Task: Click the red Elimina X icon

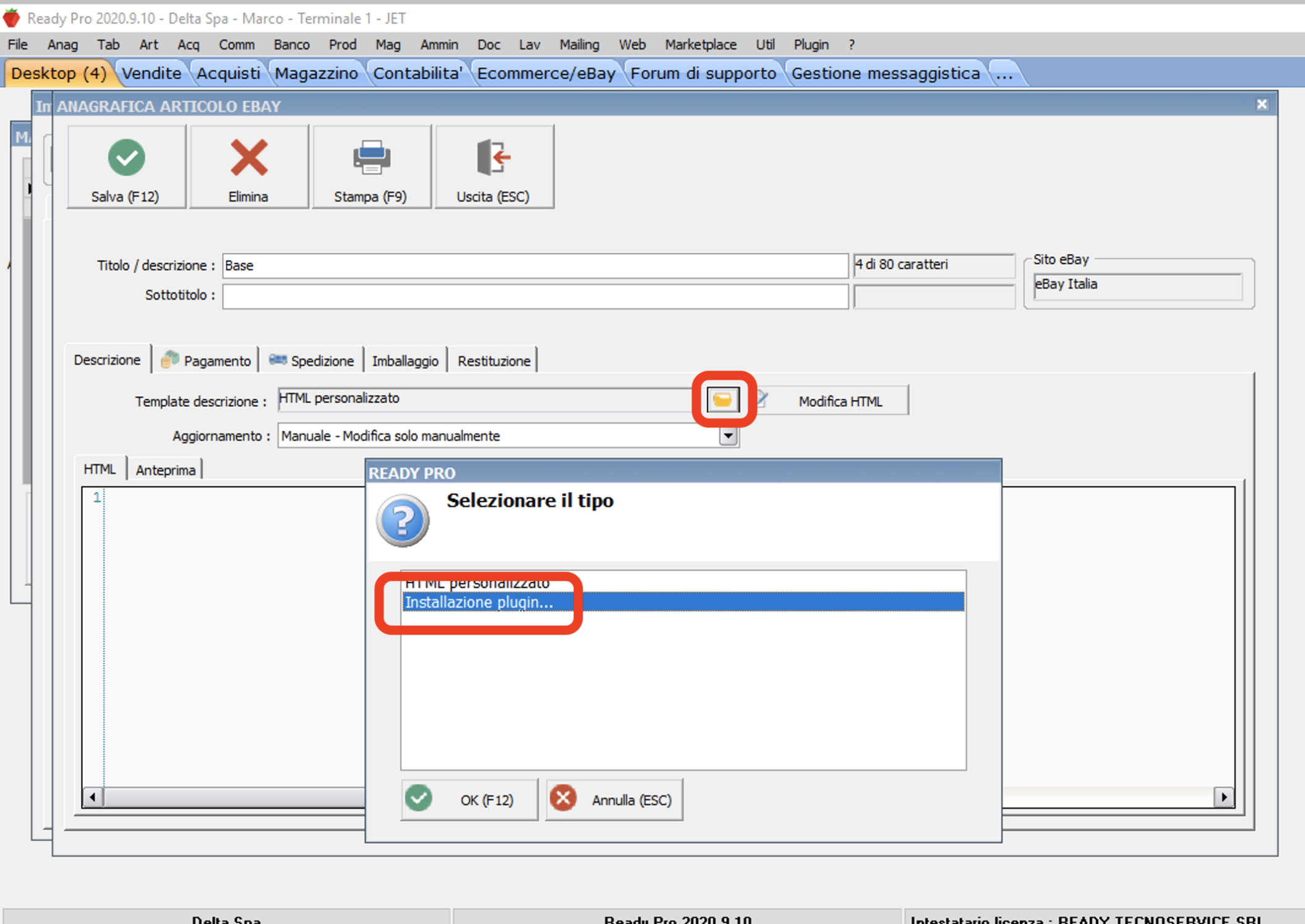Action: pyautogui.click(x=249, y=157)
